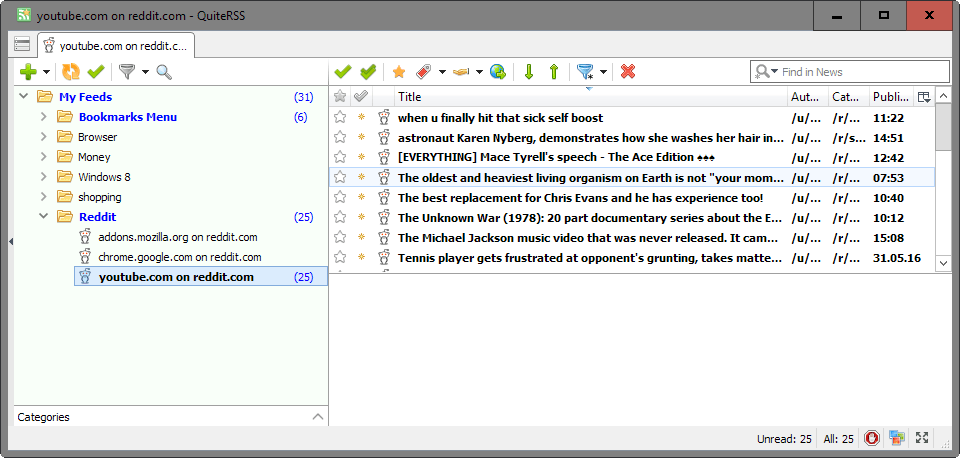
Task: Open the column chooser icon
Action: (923, 97)
